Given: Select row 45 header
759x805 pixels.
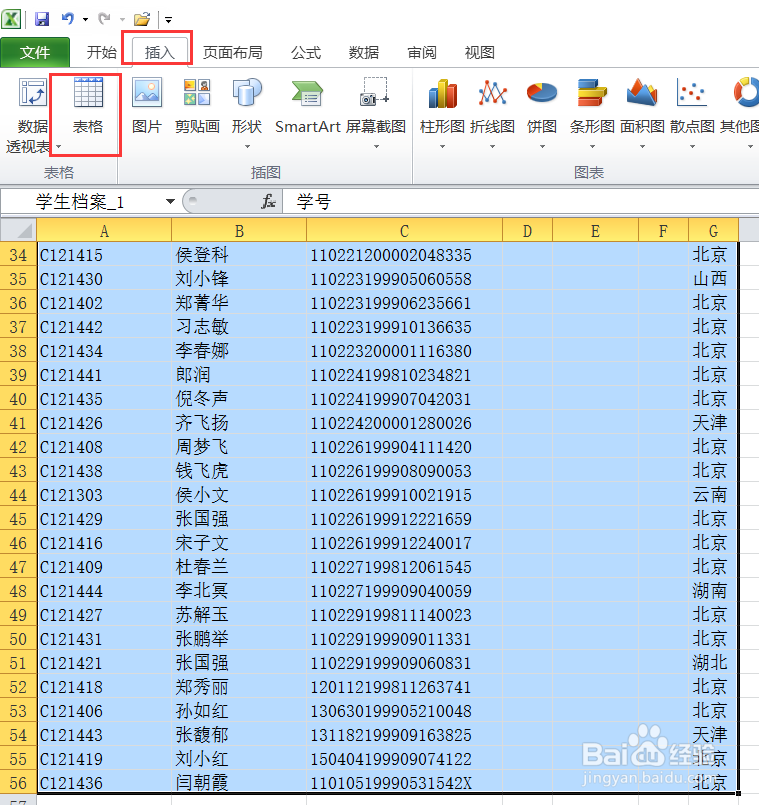Looking at the screenshot, I should point(18,519).
